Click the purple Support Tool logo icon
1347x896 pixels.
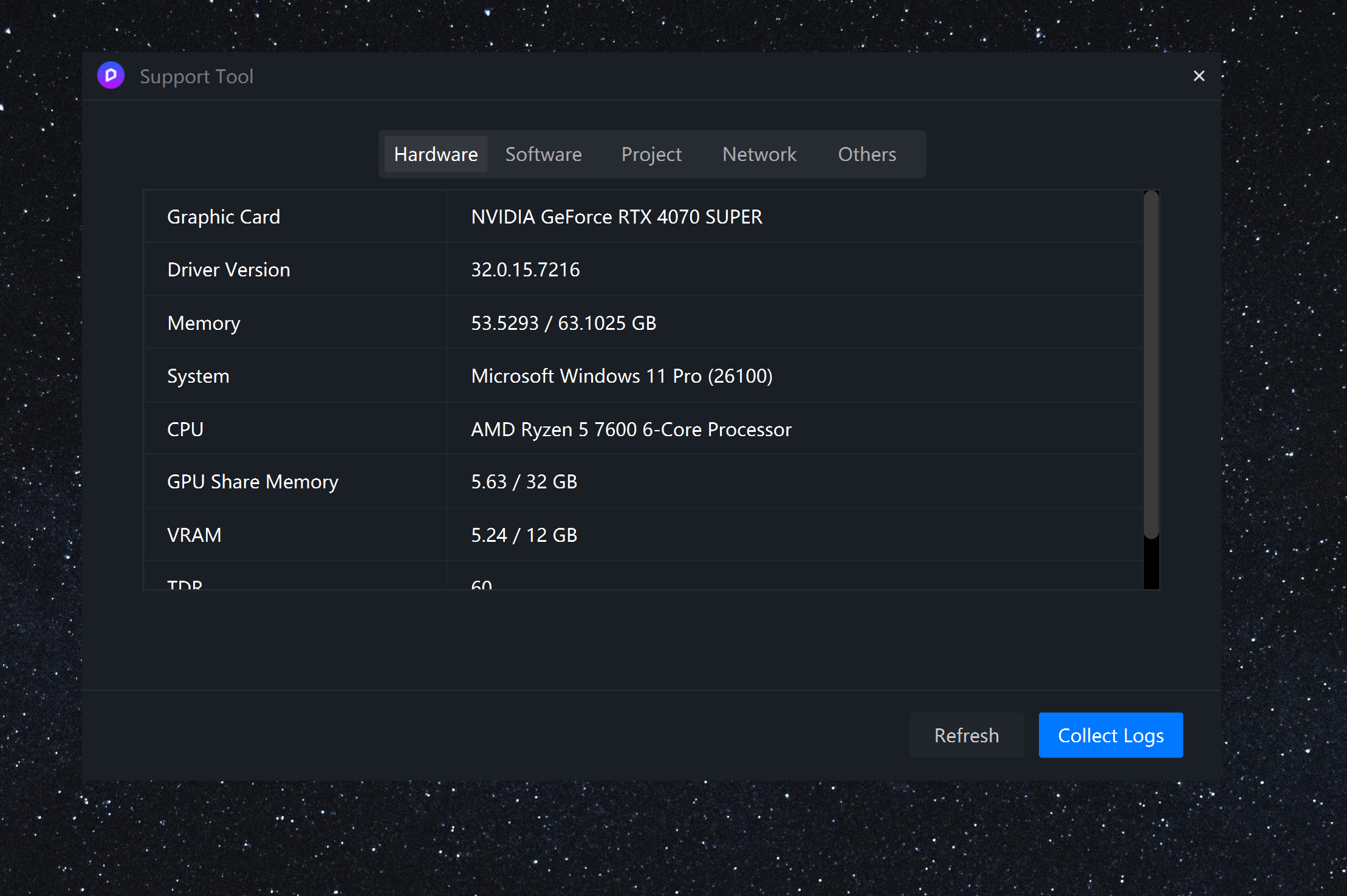click(x=111, y=75)
